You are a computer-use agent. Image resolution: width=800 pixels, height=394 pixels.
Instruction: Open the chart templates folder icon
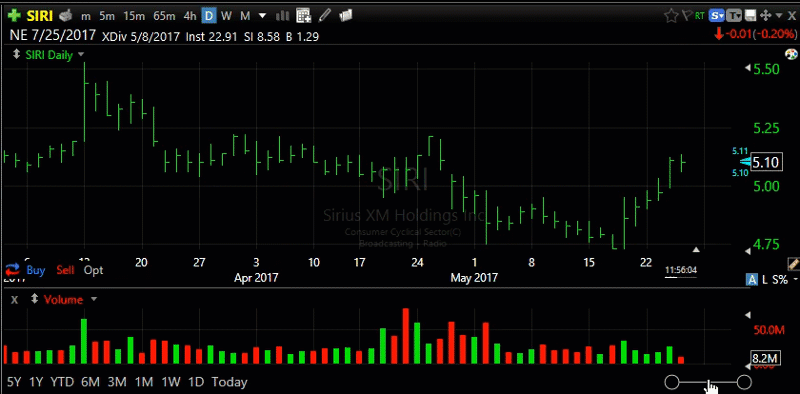346,16
